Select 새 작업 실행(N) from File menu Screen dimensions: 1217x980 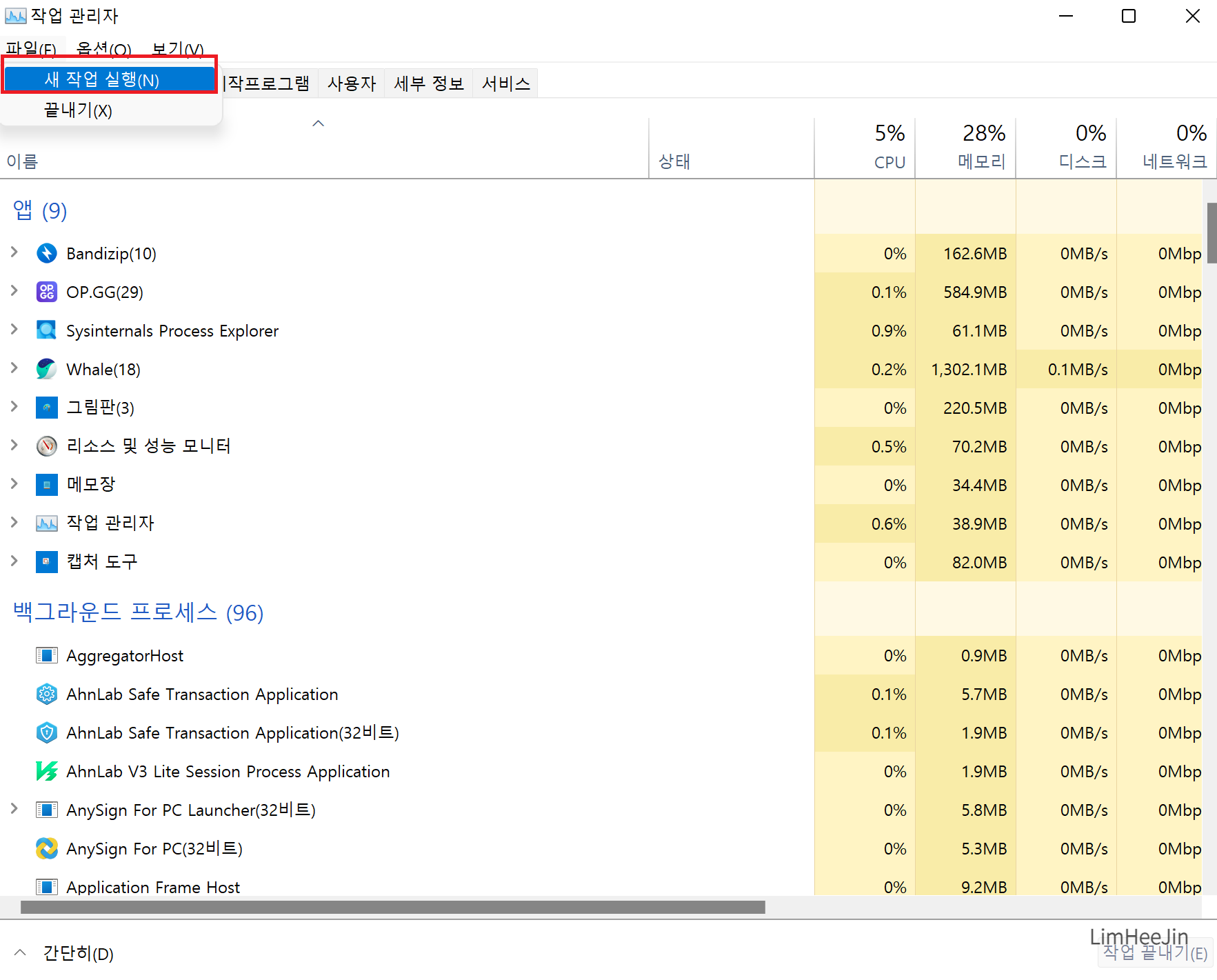pos(110,80)
